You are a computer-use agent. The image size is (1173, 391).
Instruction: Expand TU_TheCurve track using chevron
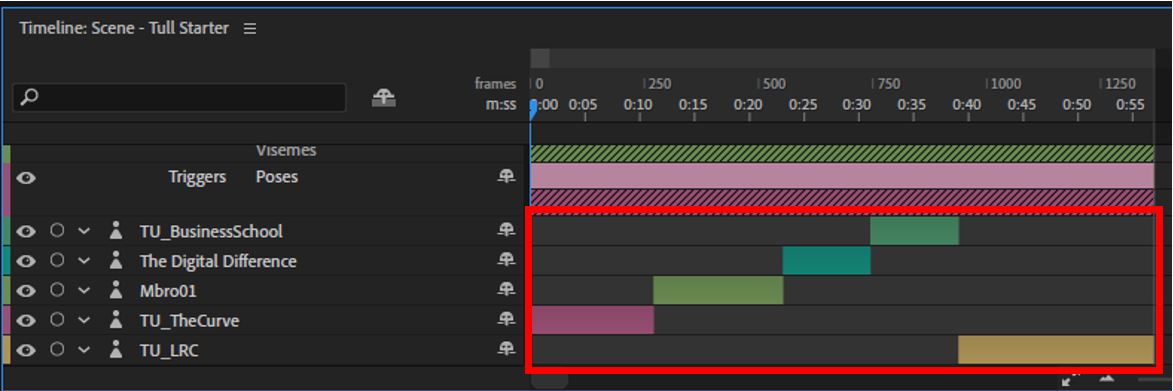pyautogui.click(x=84, y=320)
